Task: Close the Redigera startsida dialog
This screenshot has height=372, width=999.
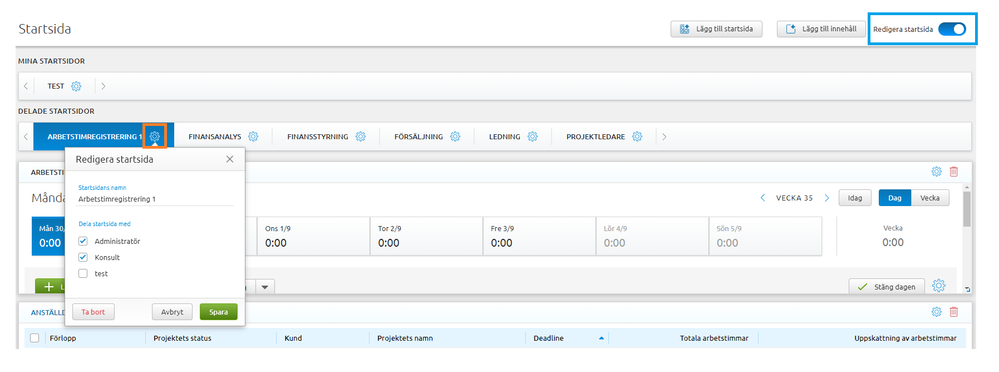Action: pyautogui.click(x=230, y=159)
